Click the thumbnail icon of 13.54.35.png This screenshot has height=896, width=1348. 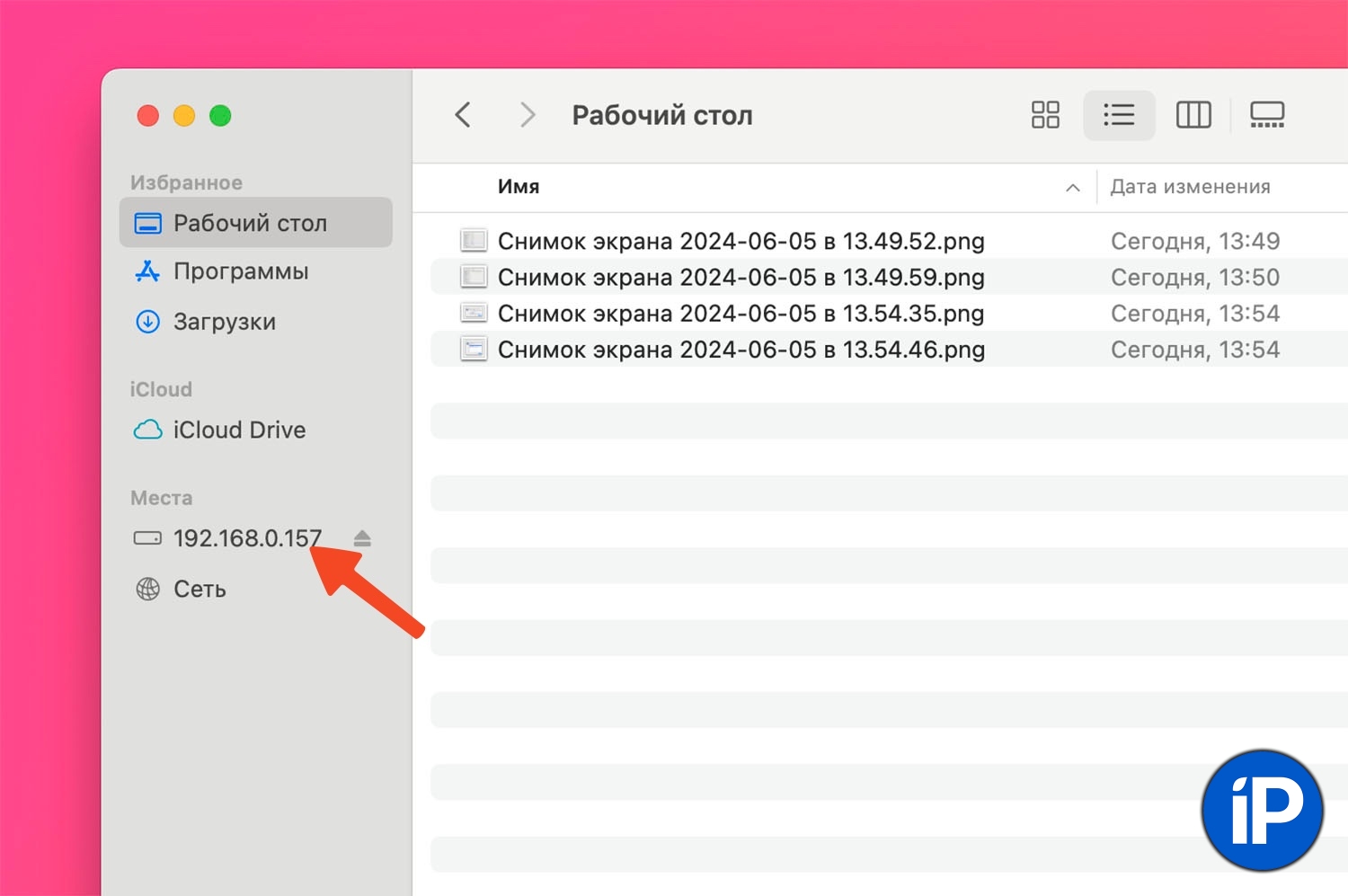click(474, 312)
